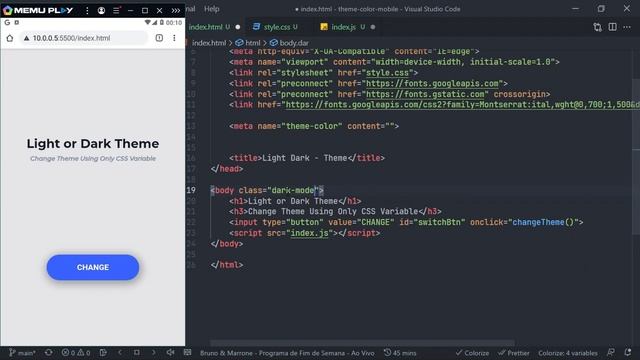Switch to index.js editor tab
This screenshot has height=360, width=640.
coord(343,27)
